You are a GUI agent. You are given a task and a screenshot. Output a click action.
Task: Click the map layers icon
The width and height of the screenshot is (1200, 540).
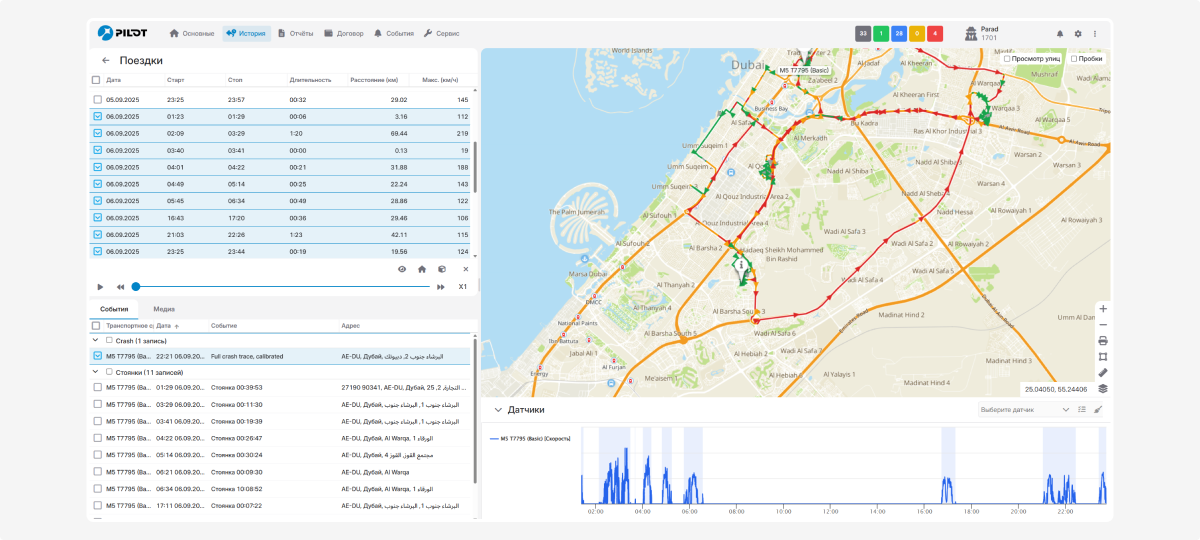coord(1102,388)
